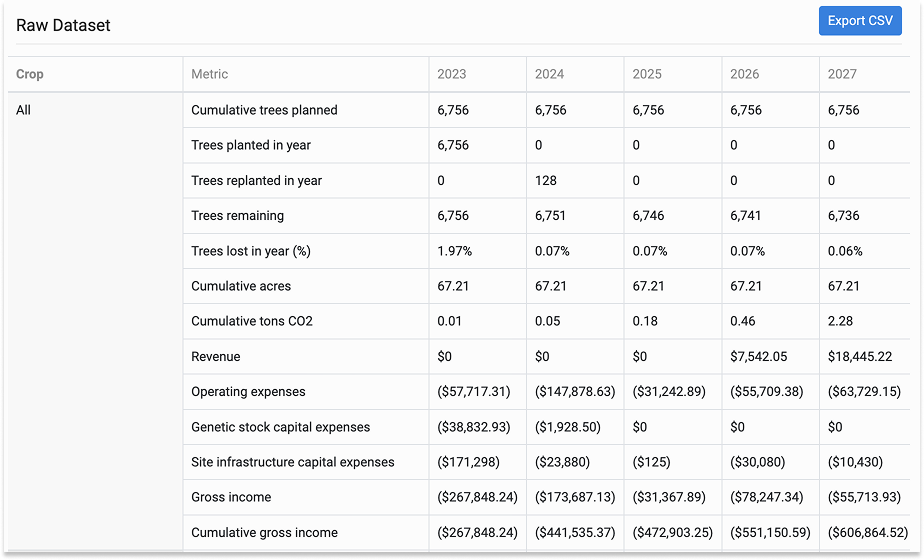Select the 'Revenue' metric label
This screenshot has width=924, height=560.
click(215, 357)
